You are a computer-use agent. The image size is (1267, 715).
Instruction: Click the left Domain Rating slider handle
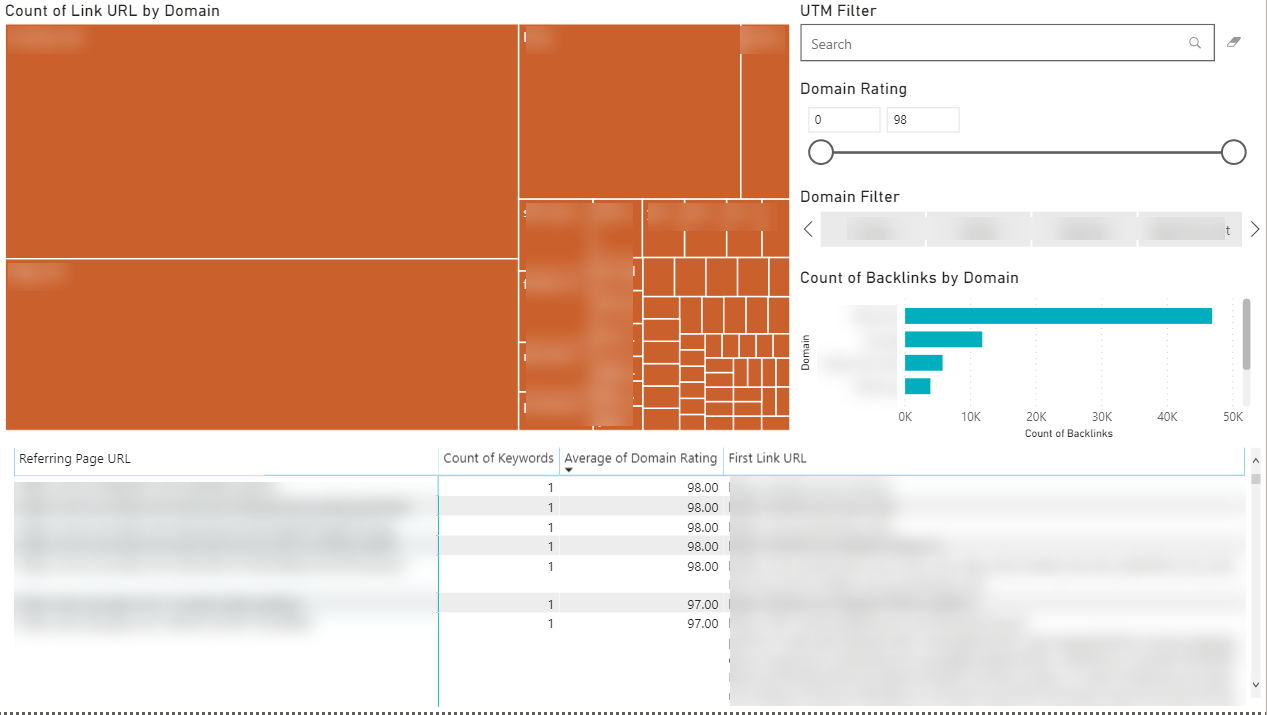pyautogui.click(x=821, y=152)
